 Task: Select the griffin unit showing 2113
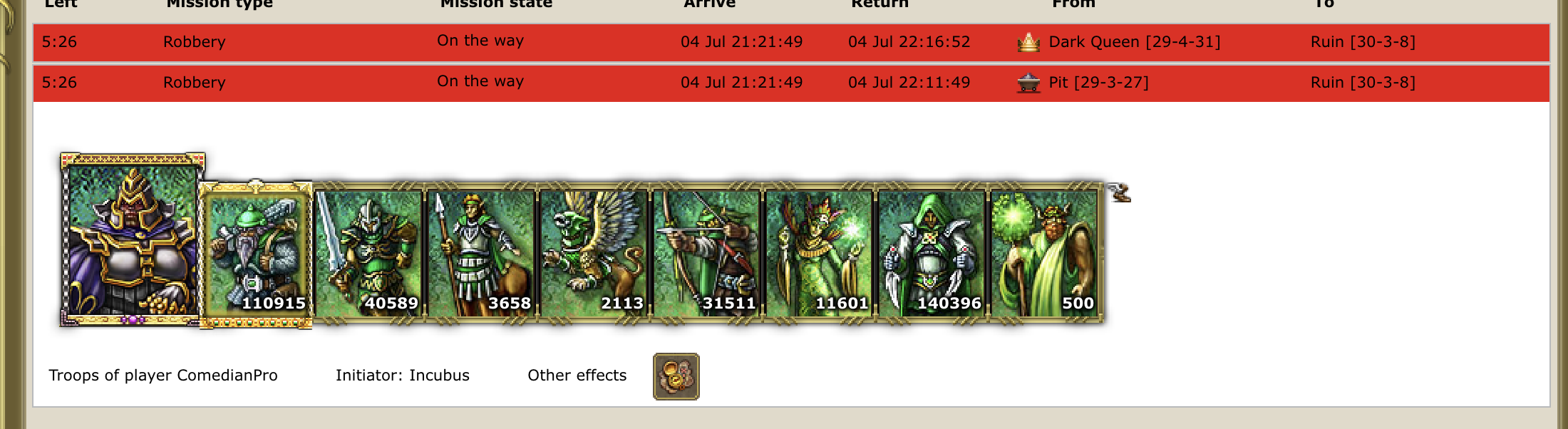594,253
